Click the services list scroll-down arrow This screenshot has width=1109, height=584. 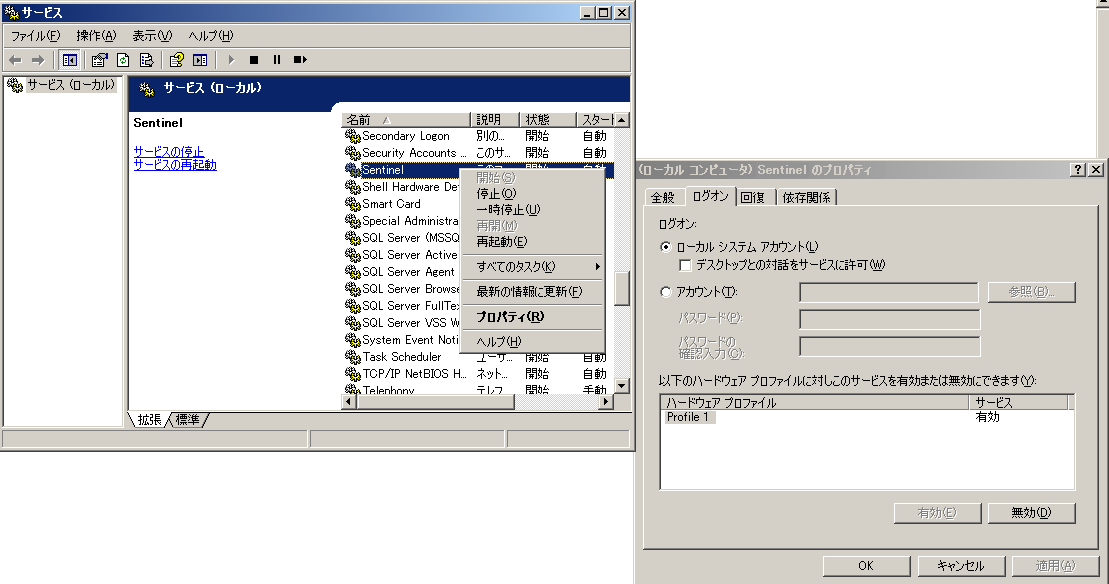[x=621, y=385]
